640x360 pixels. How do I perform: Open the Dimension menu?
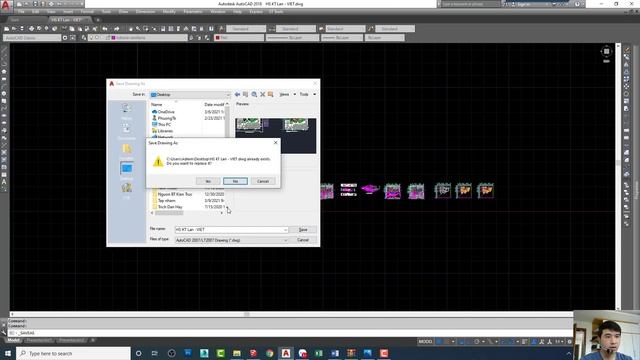click(x=145, y=12)
